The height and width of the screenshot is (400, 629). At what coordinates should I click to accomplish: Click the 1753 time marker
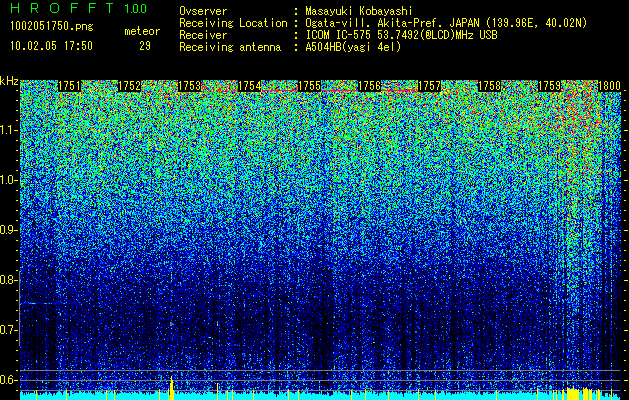pos(189,86)
